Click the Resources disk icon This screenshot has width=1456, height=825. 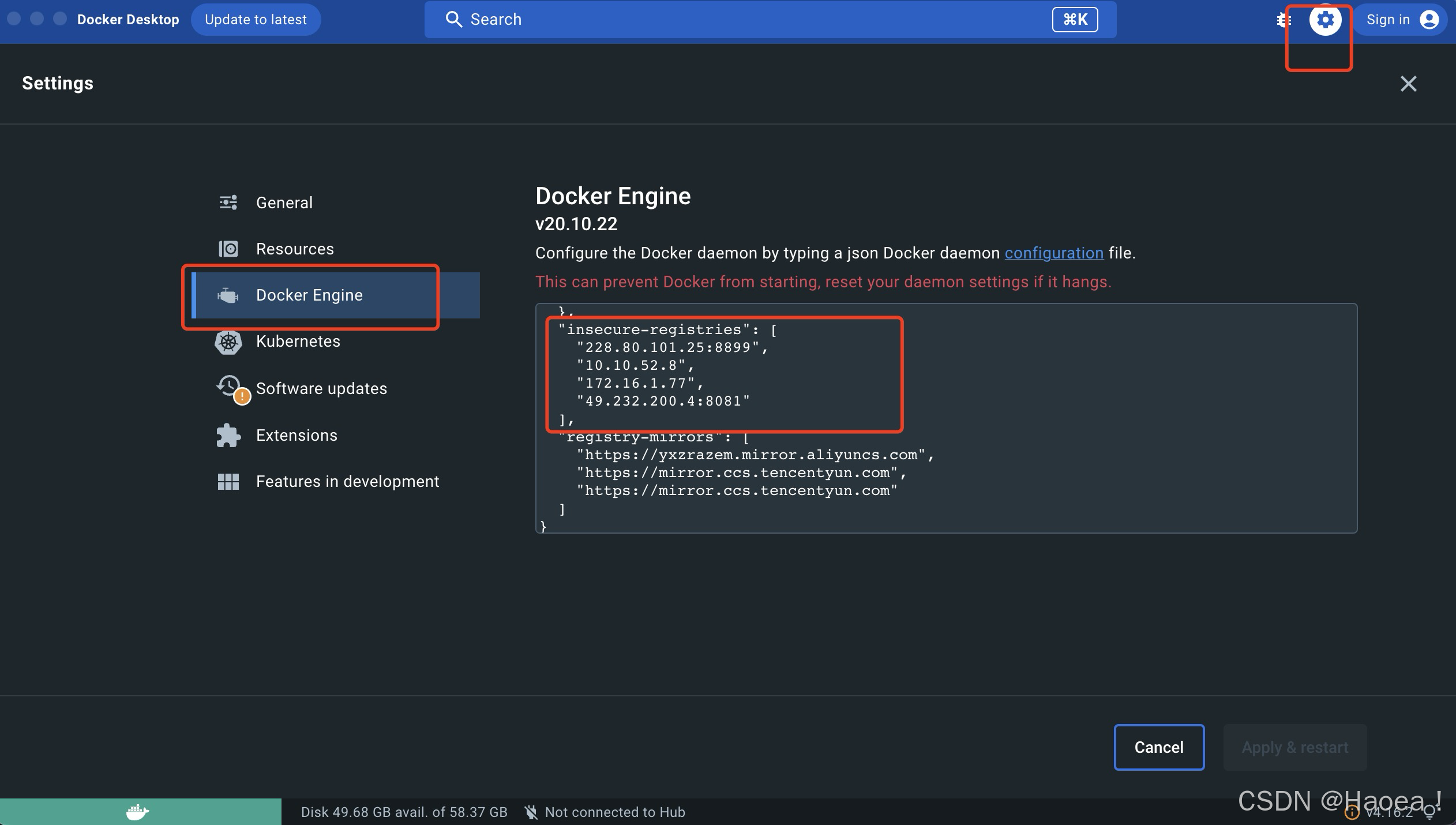[228, 249]
